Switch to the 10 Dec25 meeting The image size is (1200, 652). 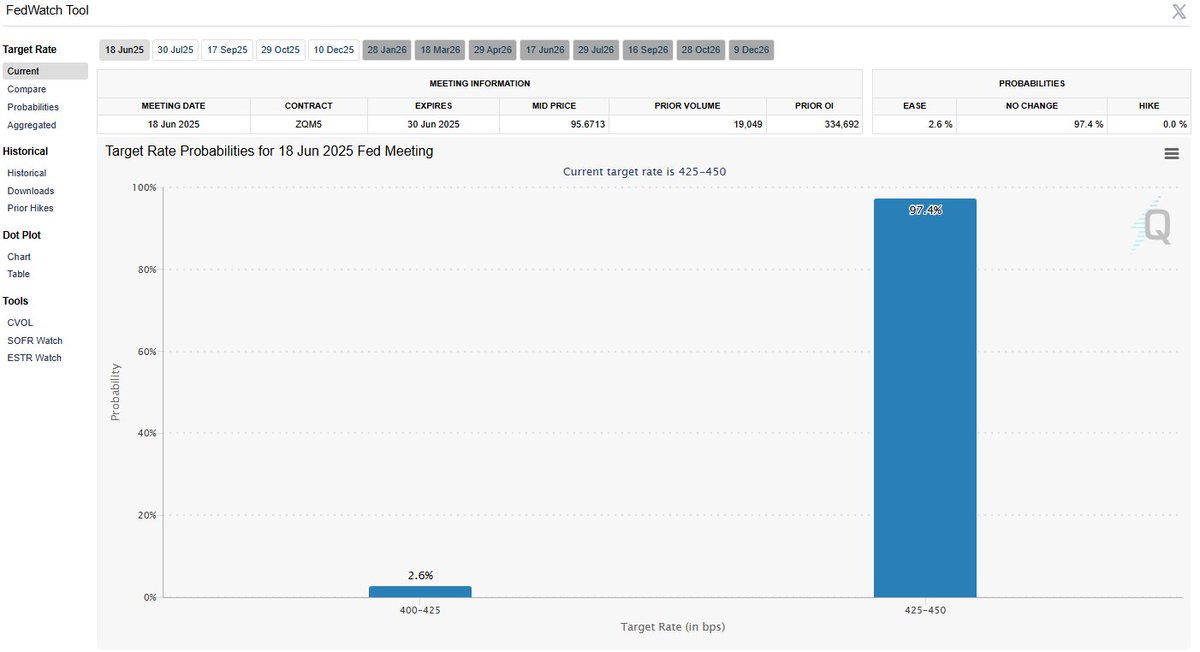(x=333, y=49)
